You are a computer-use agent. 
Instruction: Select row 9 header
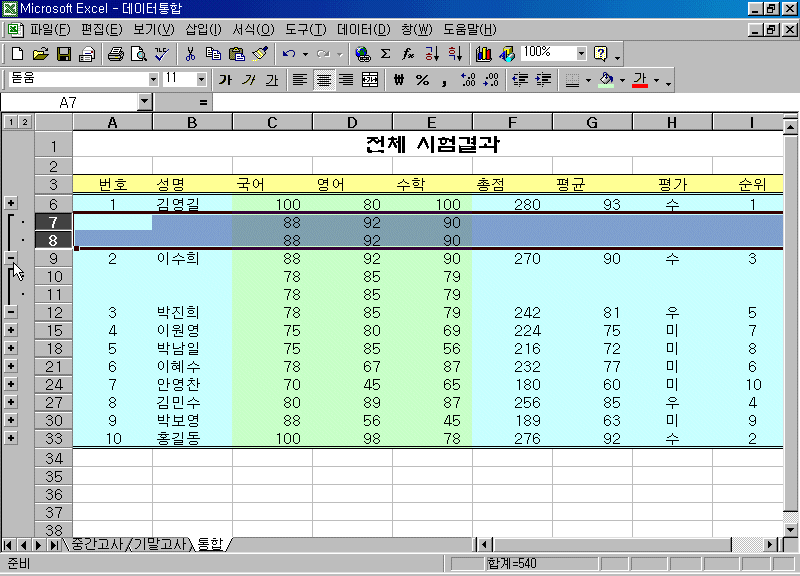[x=54, y=258]
